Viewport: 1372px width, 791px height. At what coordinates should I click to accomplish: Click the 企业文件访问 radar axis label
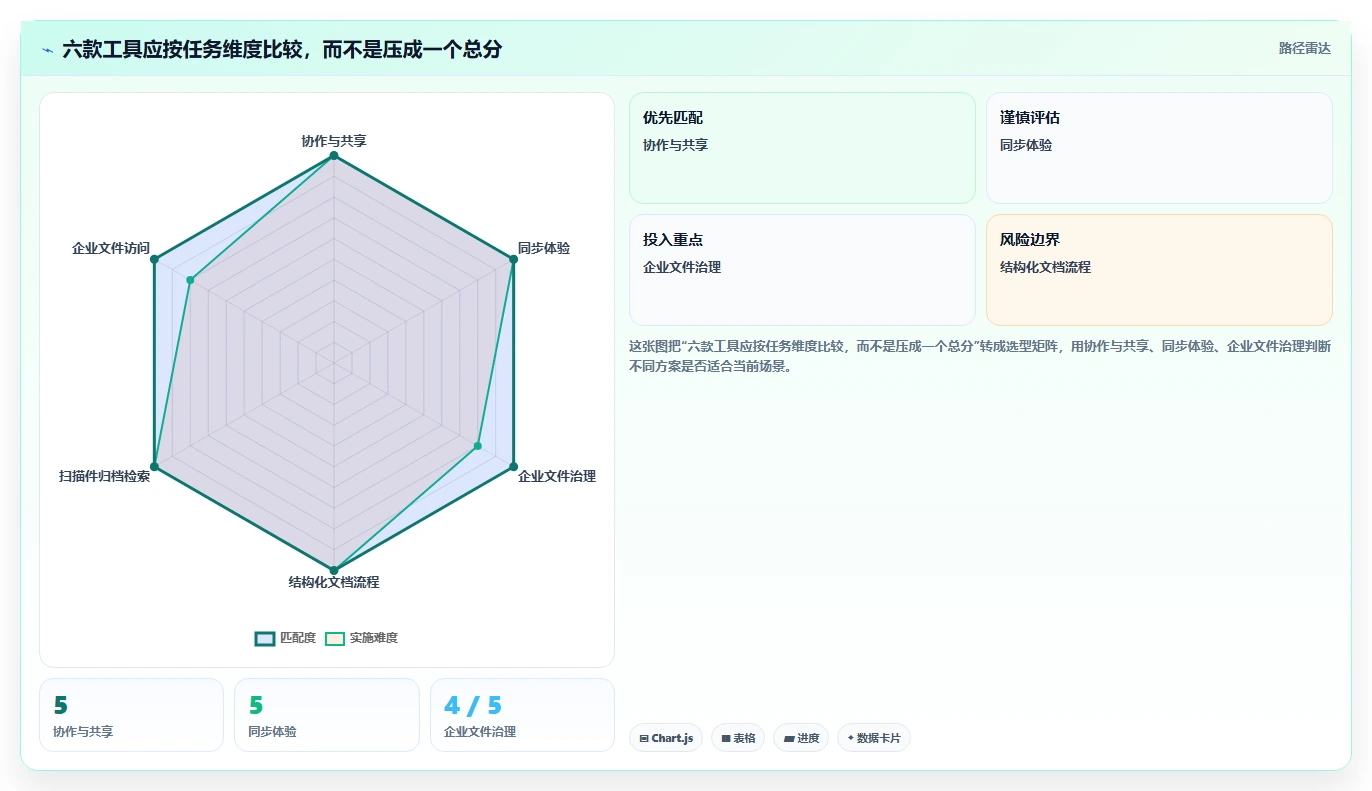pos(111,248)
